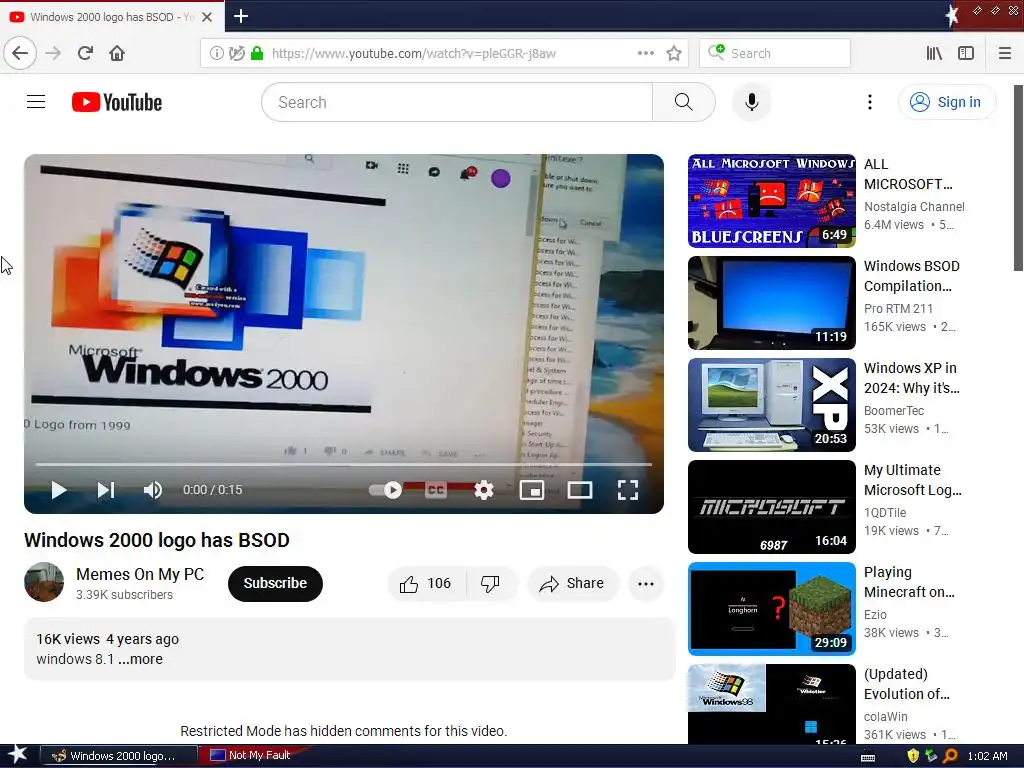Go back with the browser back arrow
The height and width of the screenshot is (768, 1024).
coord(20,53)
